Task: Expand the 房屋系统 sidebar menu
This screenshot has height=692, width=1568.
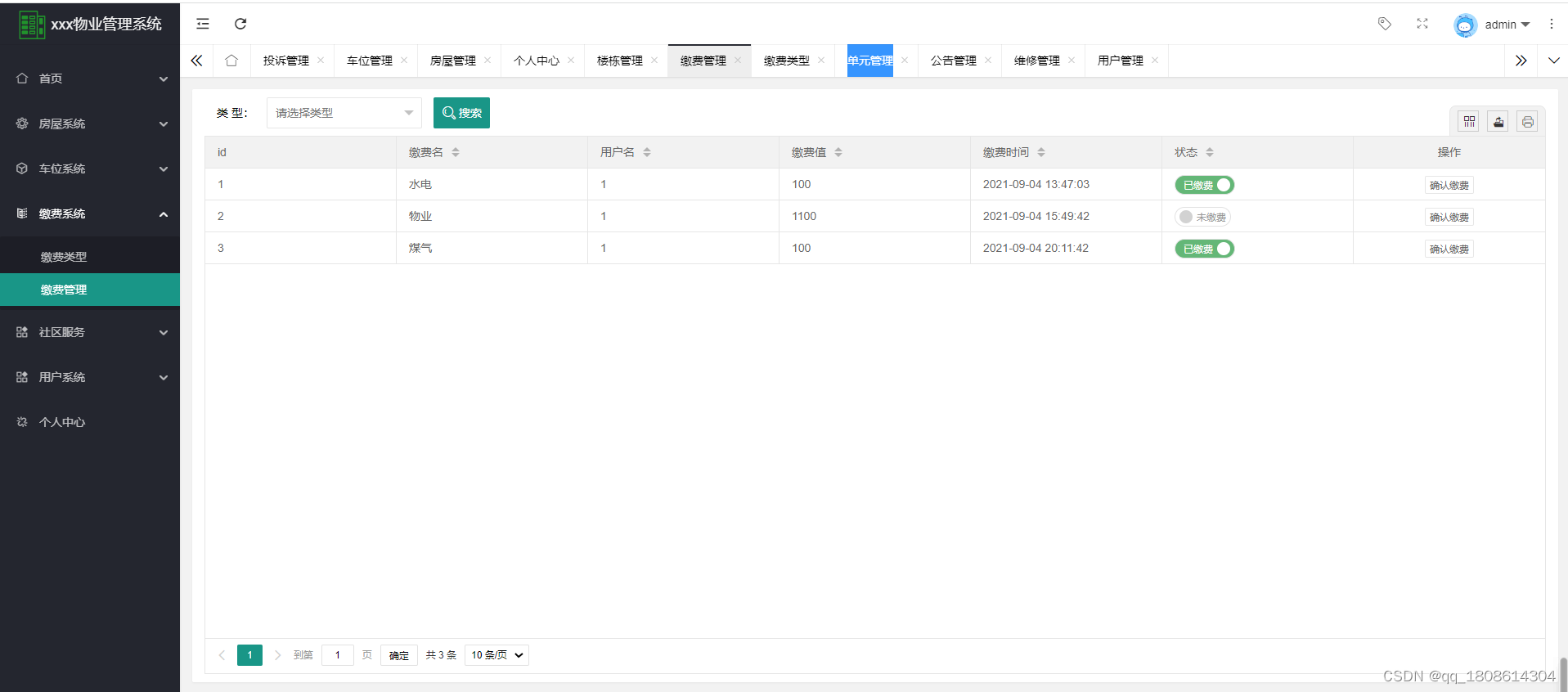Action: (90, 124)
